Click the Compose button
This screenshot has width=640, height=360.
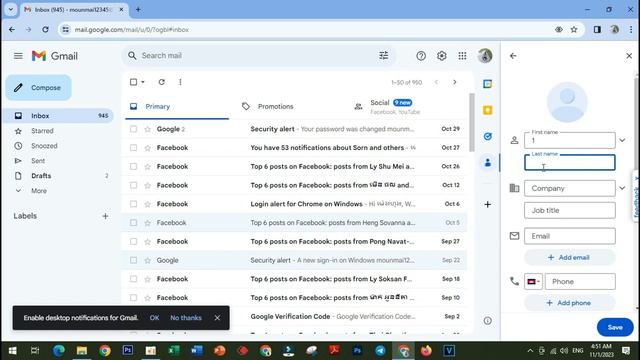pos(38,88)
